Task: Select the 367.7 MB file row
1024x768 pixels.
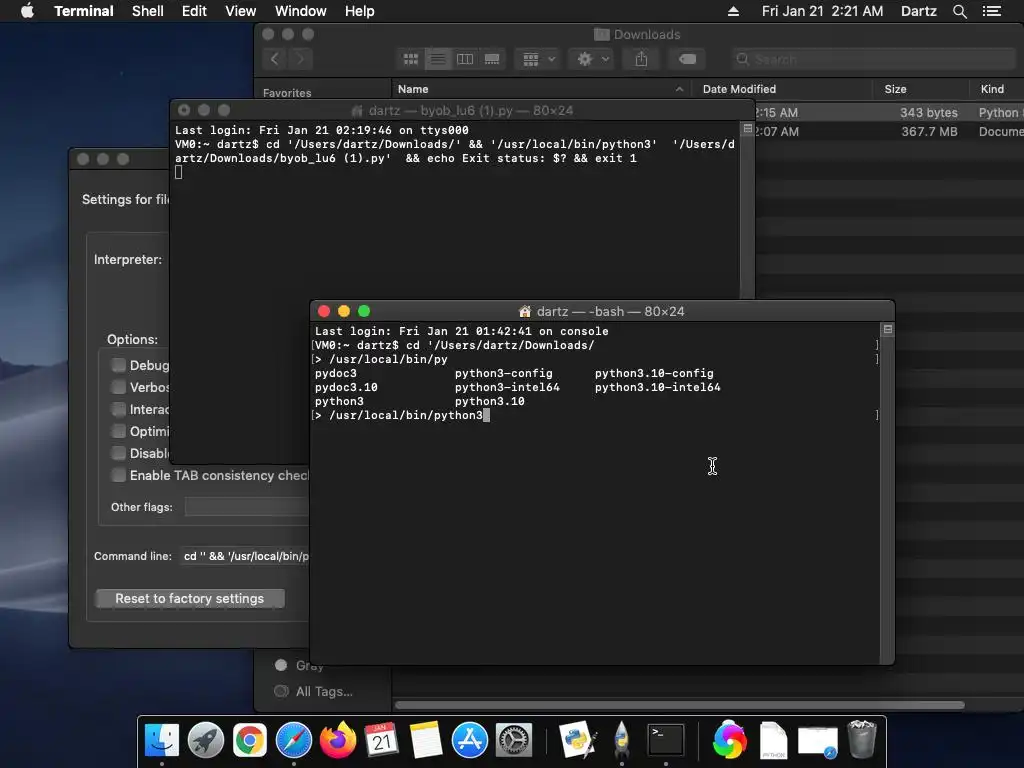Action: pyautogui.click(x=889, y=131)
